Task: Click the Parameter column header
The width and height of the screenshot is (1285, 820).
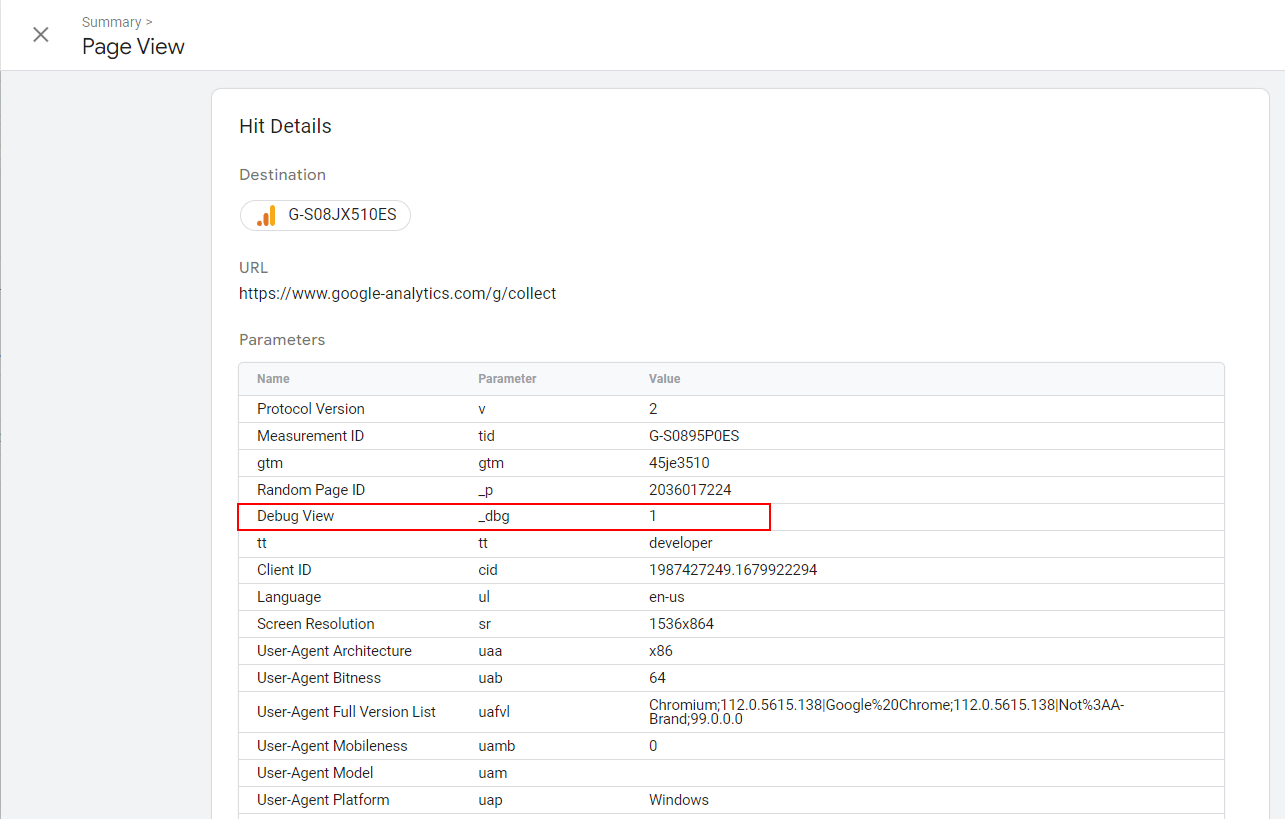Action: point(507,378)
